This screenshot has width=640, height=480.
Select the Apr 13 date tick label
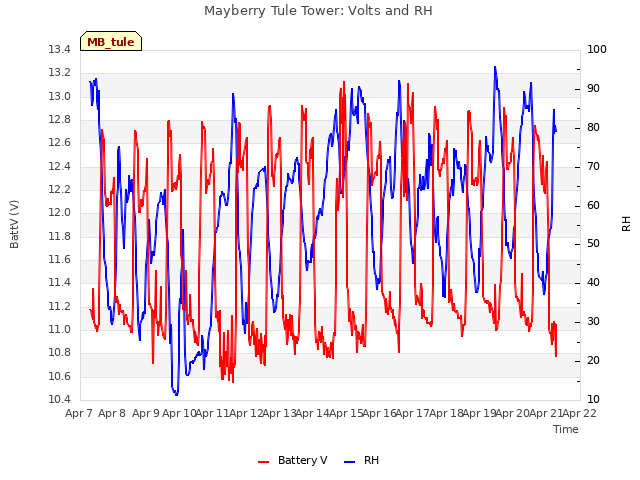[279, 413]
